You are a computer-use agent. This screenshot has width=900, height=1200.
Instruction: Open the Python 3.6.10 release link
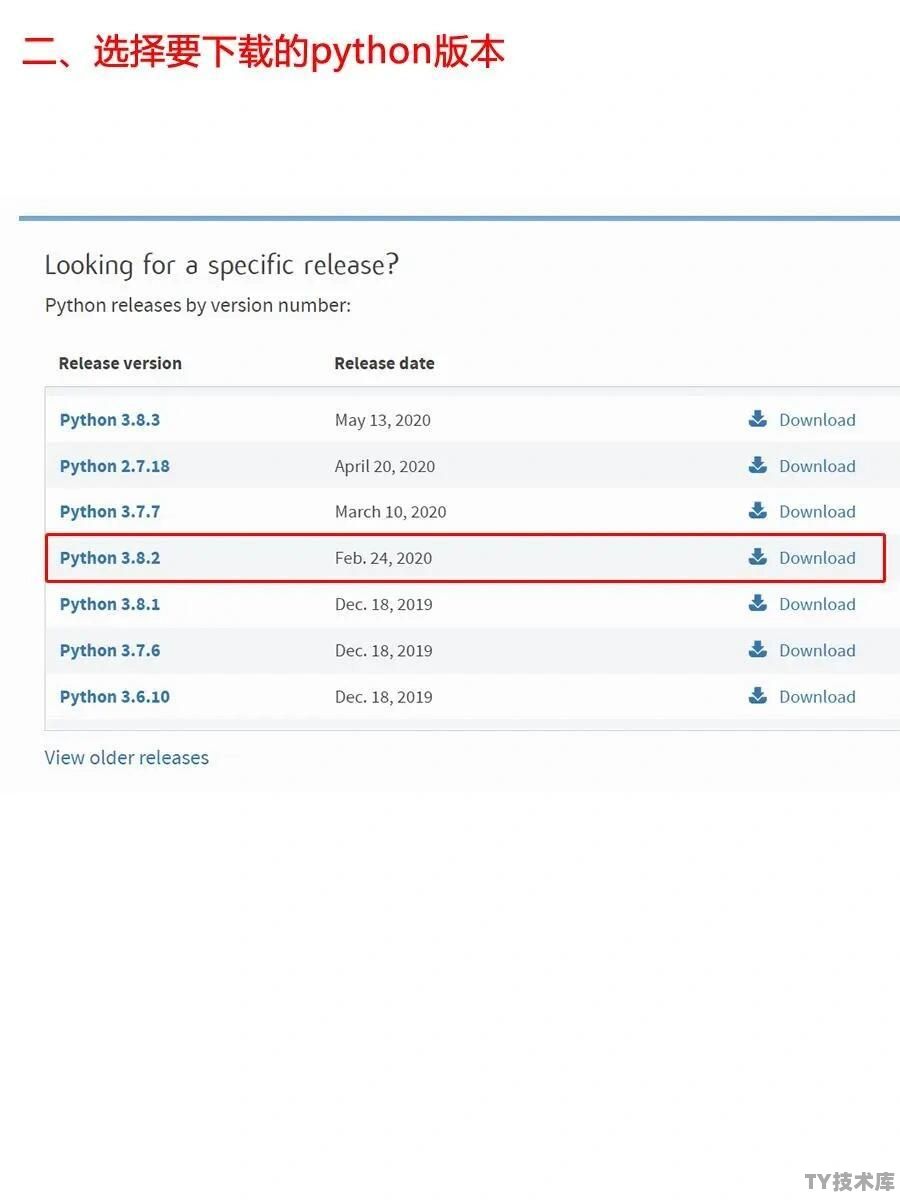(x=115, y=697)
